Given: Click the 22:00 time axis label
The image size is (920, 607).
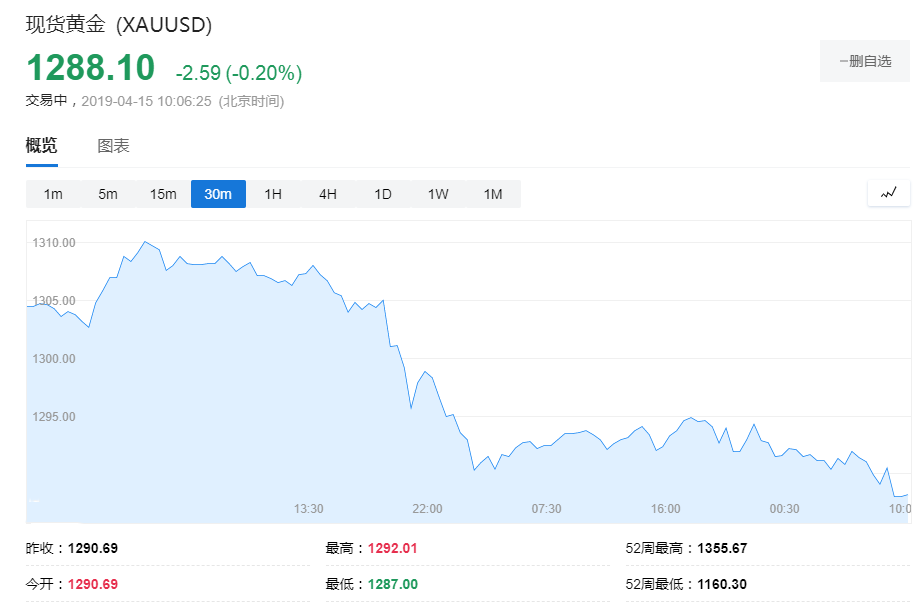Looking at the screenshot, I should (427, 508).
